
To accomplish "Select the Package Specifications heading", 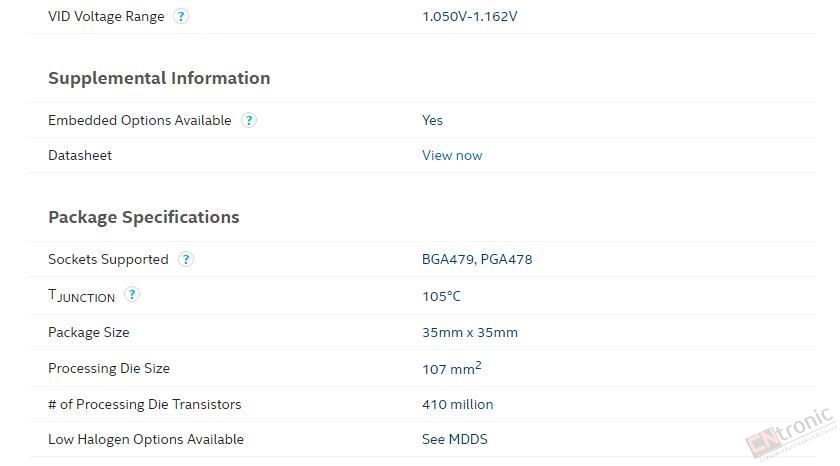I will (144, 217).
